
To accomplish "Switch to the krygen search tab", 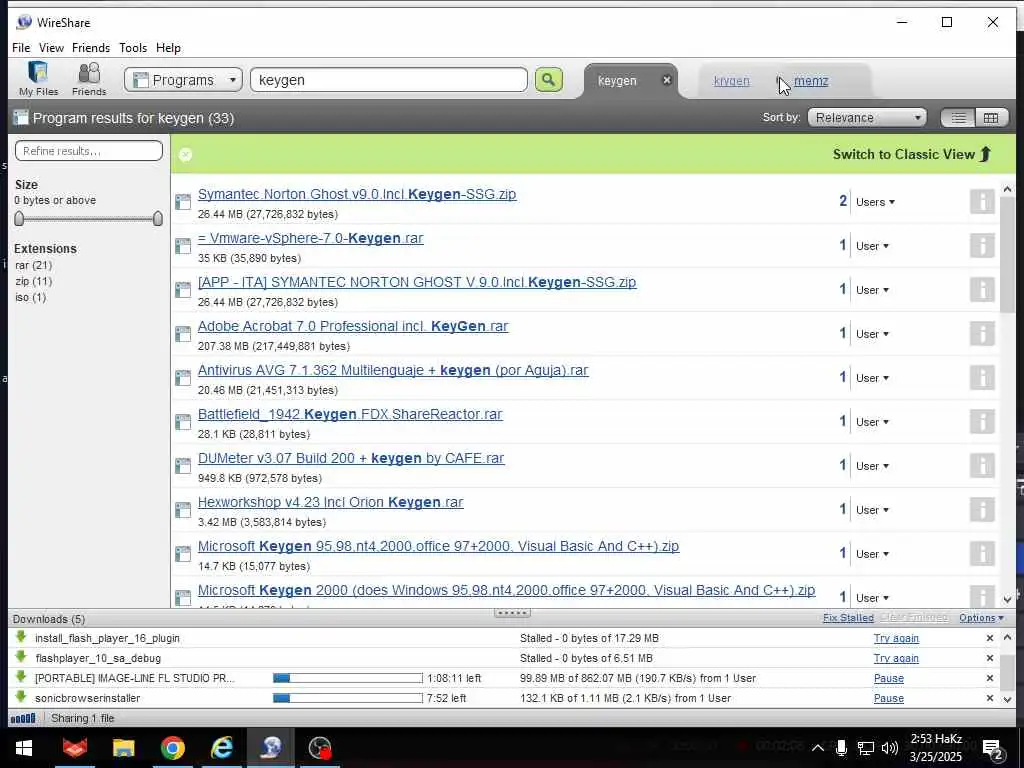I will tap(731, 81).
